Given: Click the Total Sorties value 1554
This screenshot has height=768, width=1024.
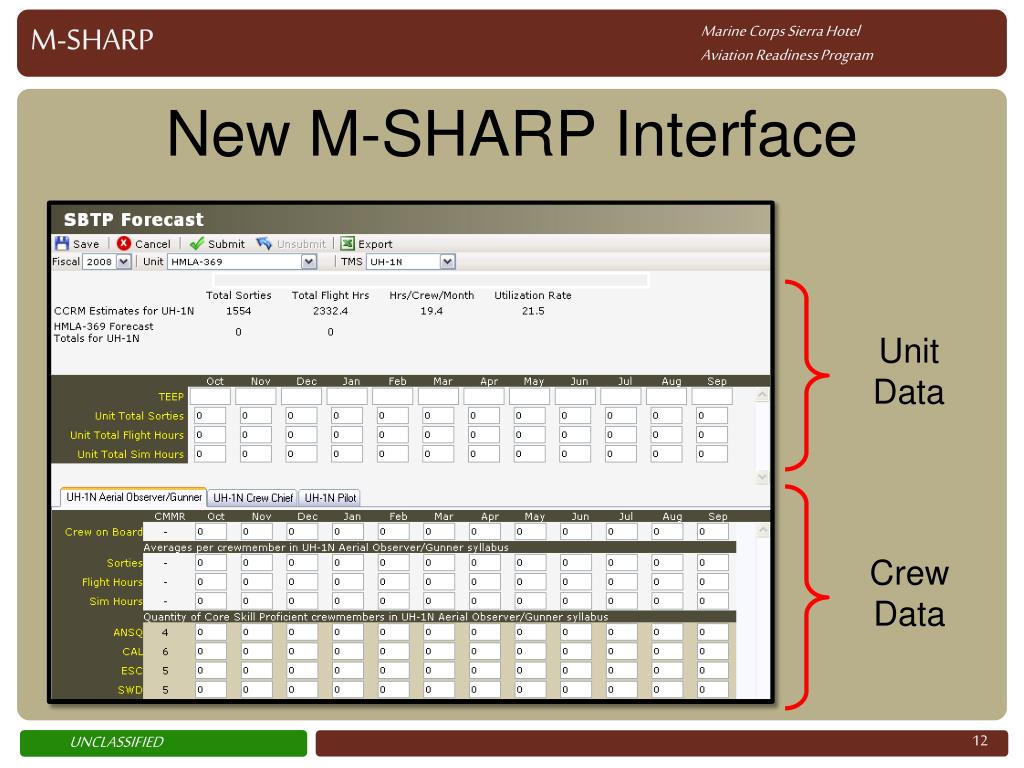Looking at the screenshot, I should (x=238, y=311).
